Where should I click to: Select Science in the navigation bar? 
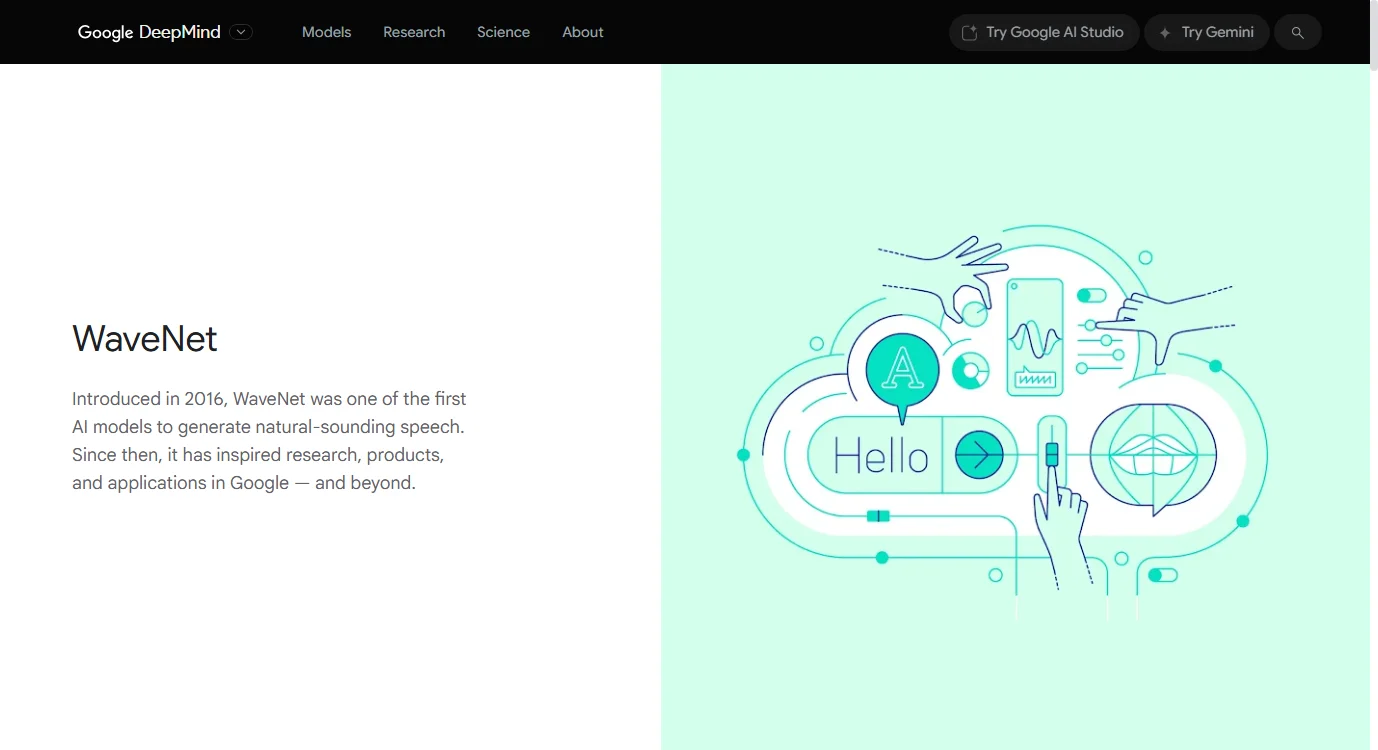(x=503, y=32)
